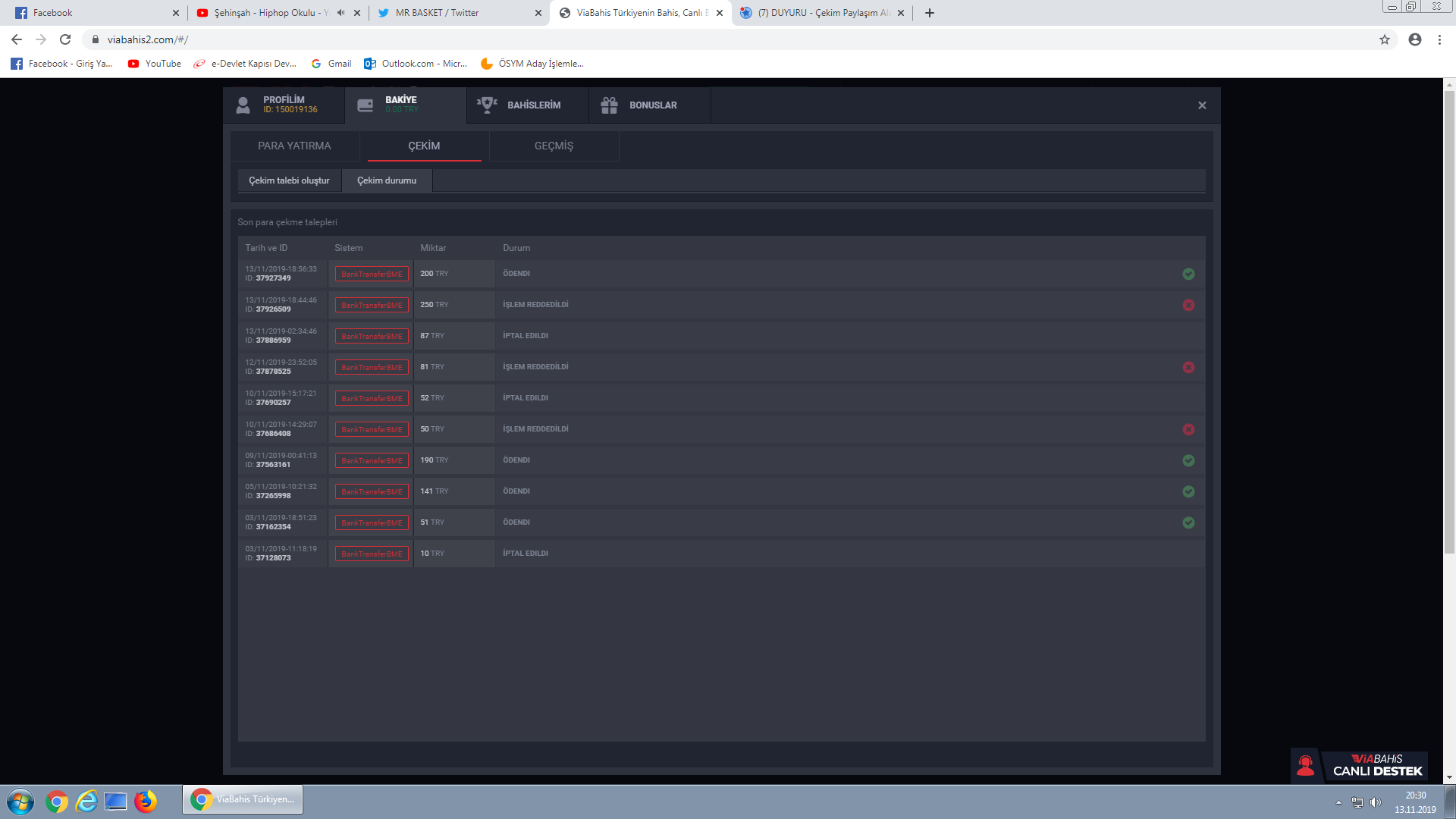
Task: Open Chrome three-dot menu
Action: tap(1439, 39)
